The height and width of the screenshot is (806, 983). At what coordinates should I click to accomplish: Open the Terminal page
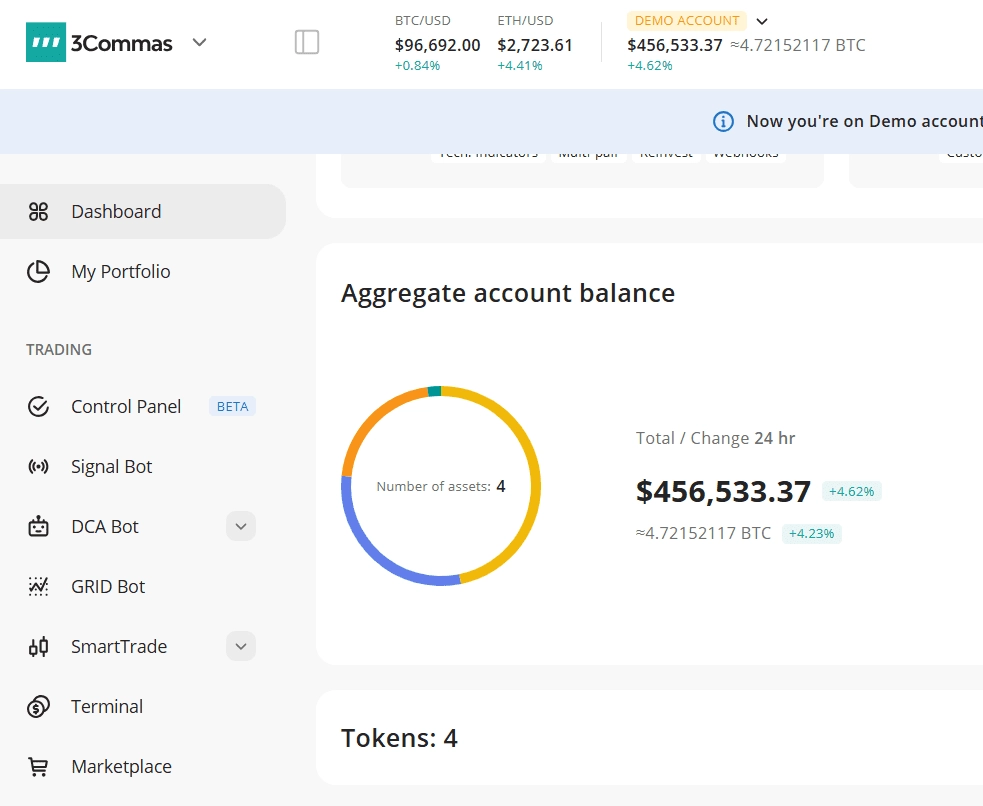click(x=107, y=706)
